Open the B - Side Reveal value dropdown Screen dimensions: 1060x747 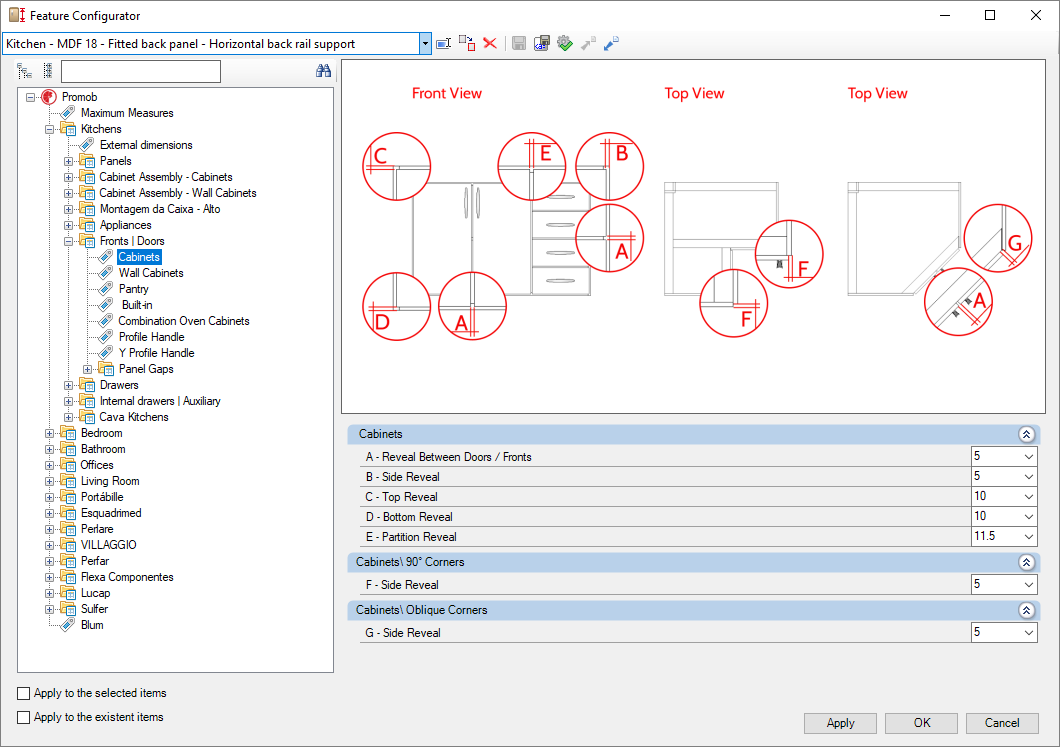[1028, 477]
